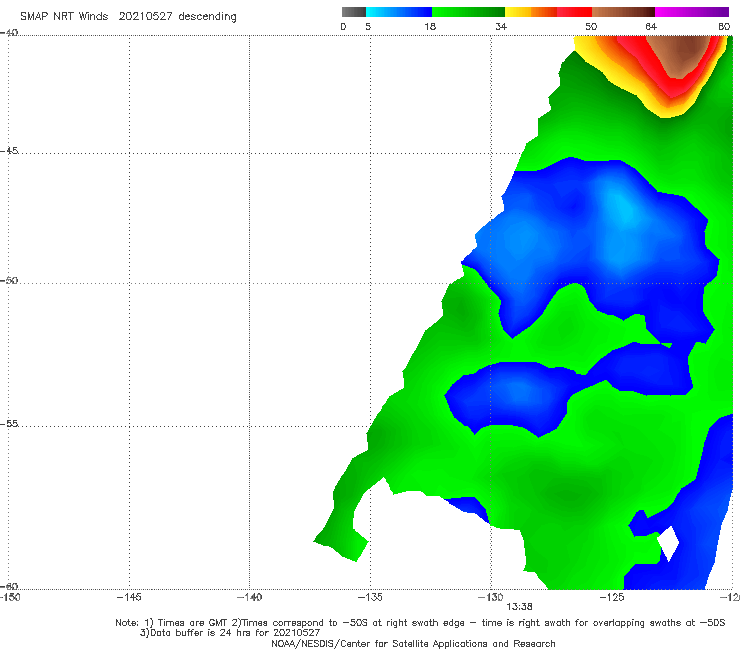Viewport: 740px width, 650px height.
Task: Click the latitude label '-45'
Action: click(9, 151)
